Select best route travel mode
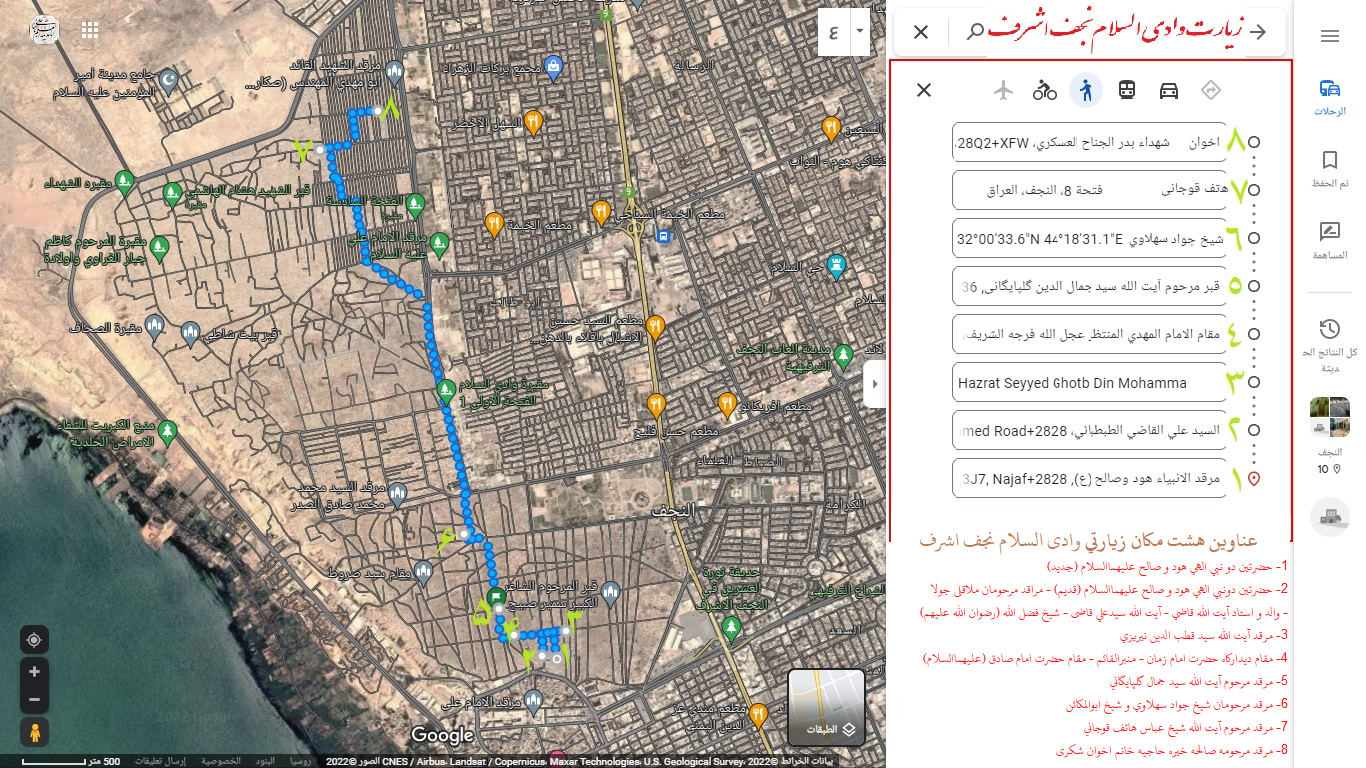Image resolution: width=1366 pixels, height=768 pixels. pos(1211,90)
